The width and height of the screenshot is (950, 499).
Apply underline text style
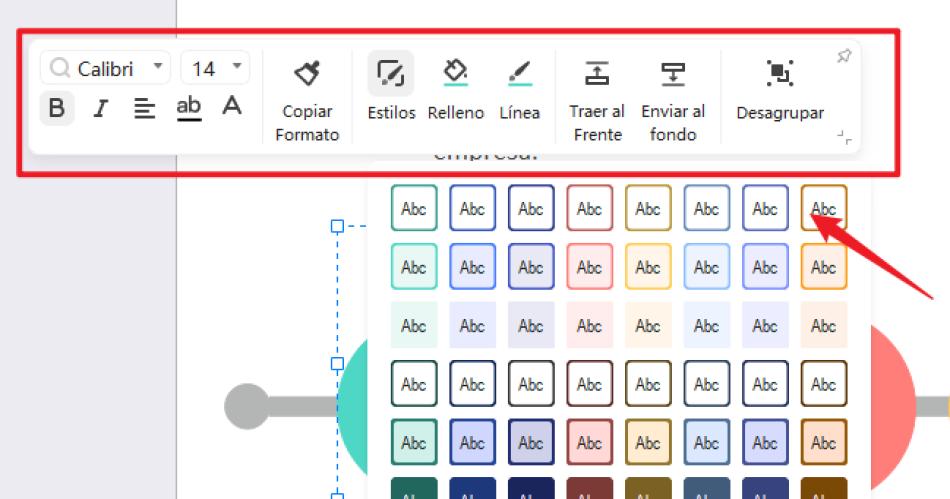188,107
